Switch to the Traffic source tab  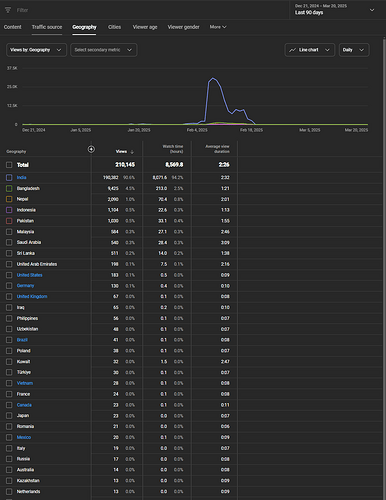point(47,27)
